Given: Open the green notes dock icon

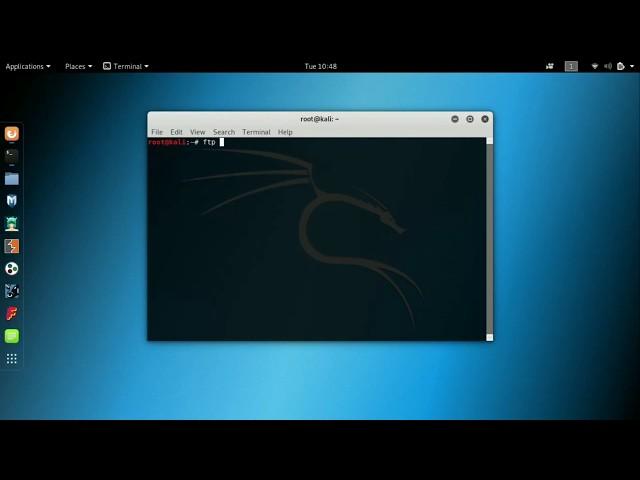Looking at the screenshot, I should point(11,336).
